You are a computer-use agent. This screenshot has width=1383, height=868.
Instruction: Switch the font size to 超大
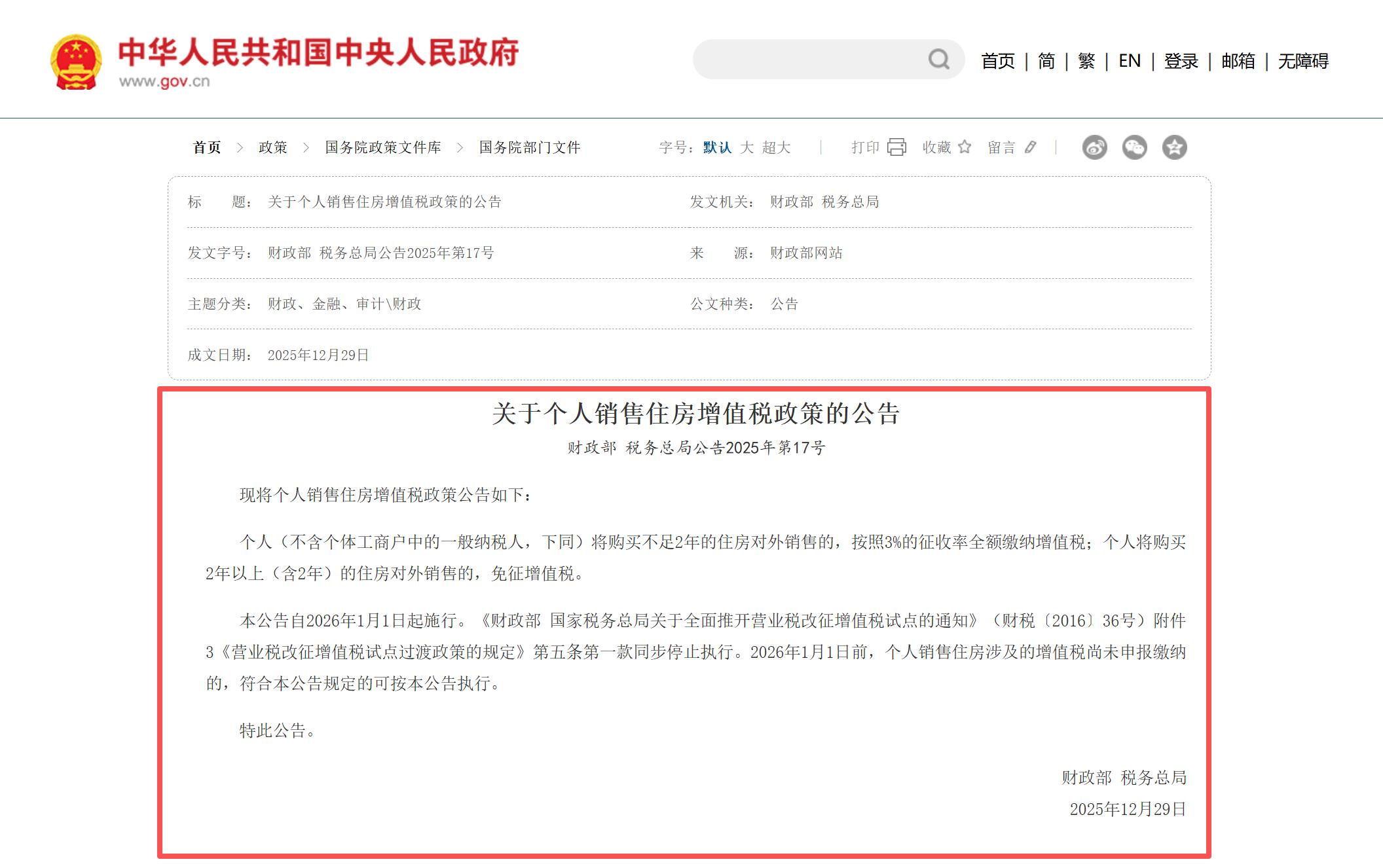[x=776, y=147]
